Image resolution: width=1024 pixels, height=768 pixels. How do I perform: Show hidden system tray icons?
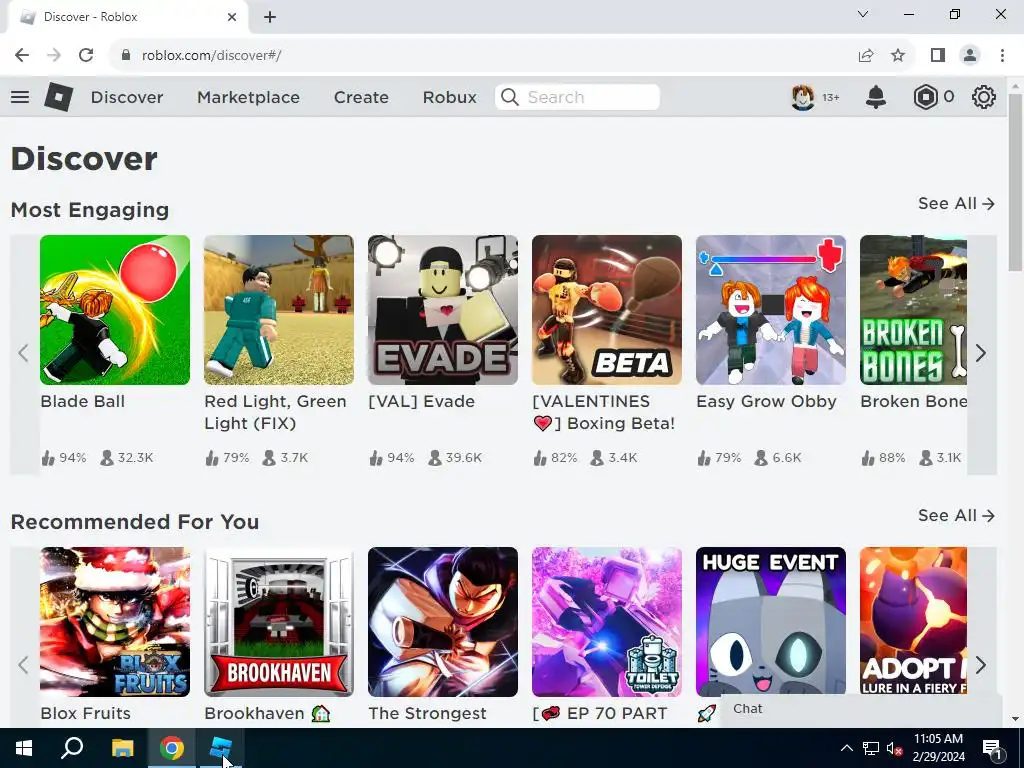[x=846, y=748]
